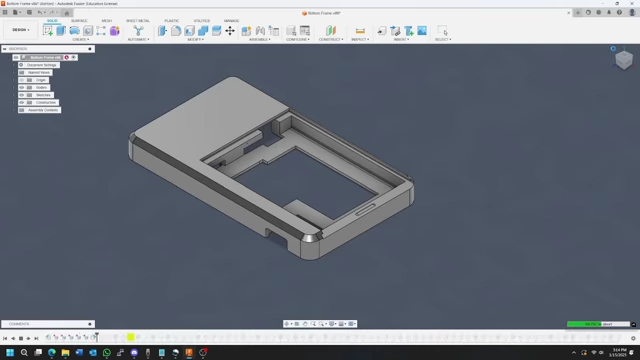Click the Pan hand tool
Screen dimensions: 640x360
pos(305,324)
